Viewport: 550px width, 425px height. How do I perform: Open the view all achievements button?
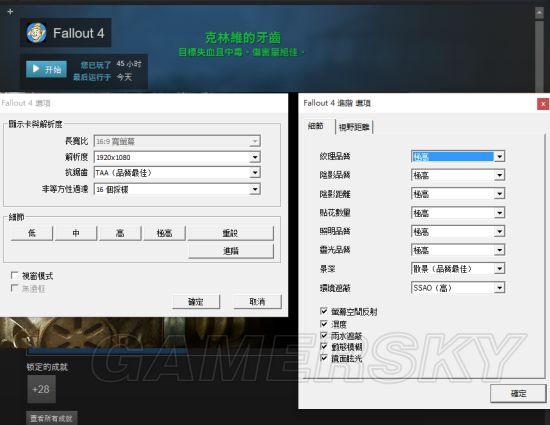coord(52,418)
